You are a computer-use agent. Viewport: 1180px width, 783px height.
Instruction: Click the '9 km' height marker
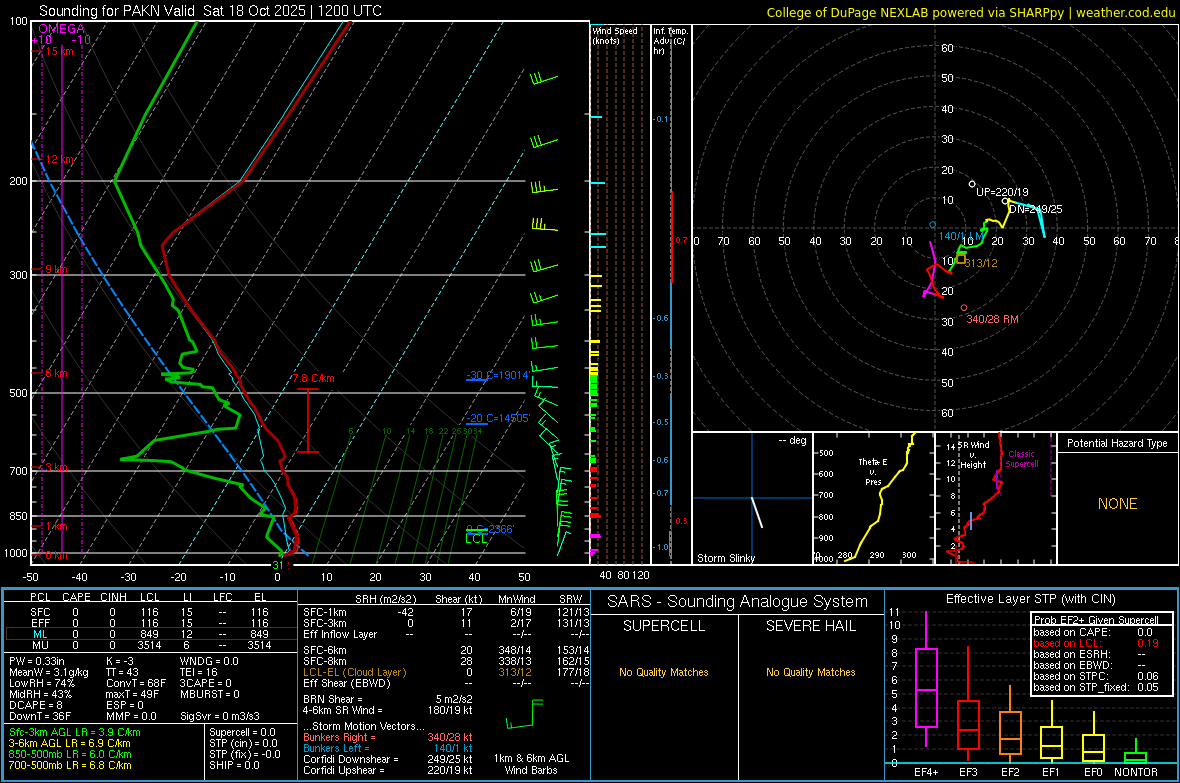coord(56,269)
